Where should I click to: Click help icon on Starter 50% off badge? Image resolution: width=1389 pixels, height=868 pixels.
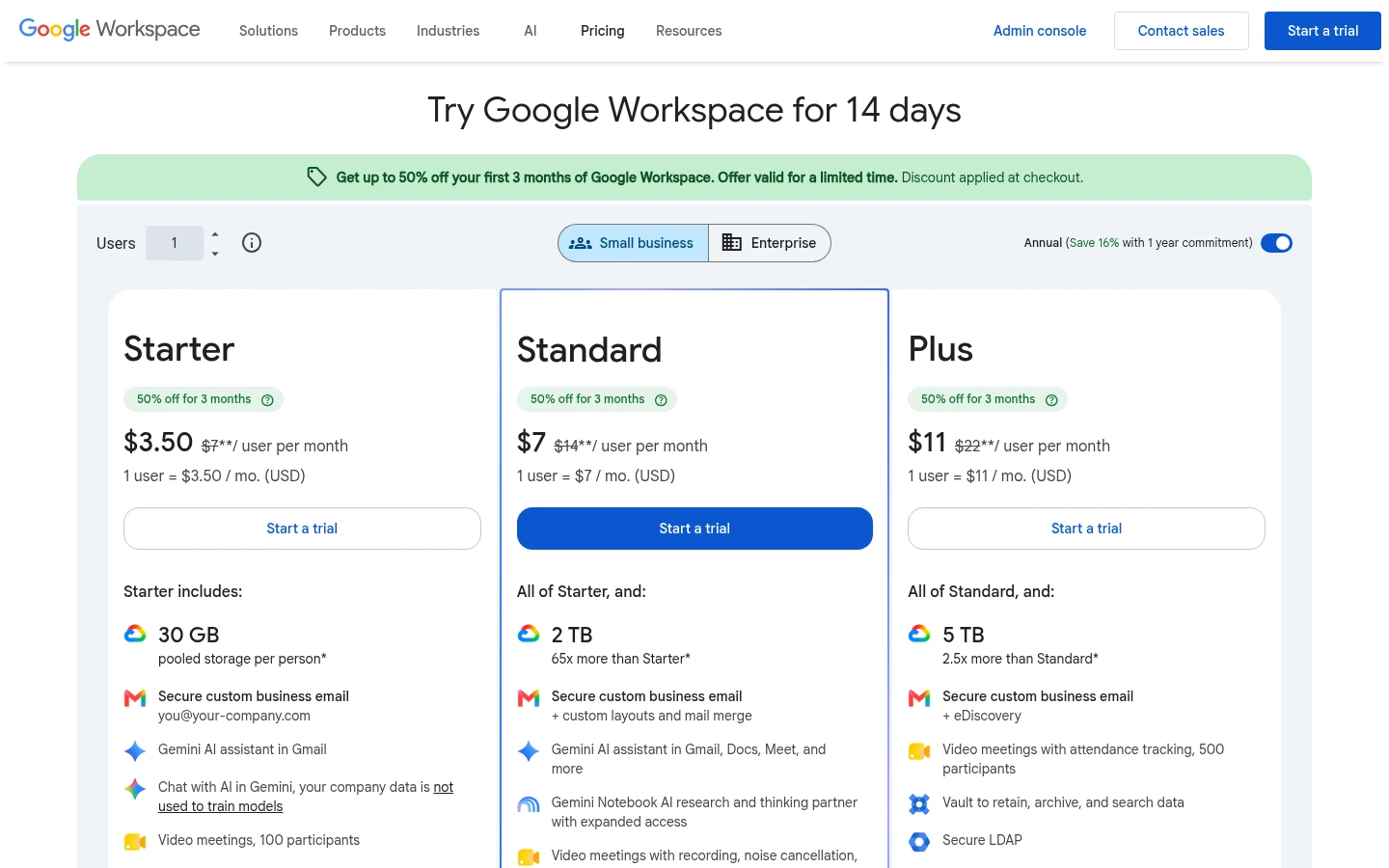pyautogui.click(x=267, y=399)
